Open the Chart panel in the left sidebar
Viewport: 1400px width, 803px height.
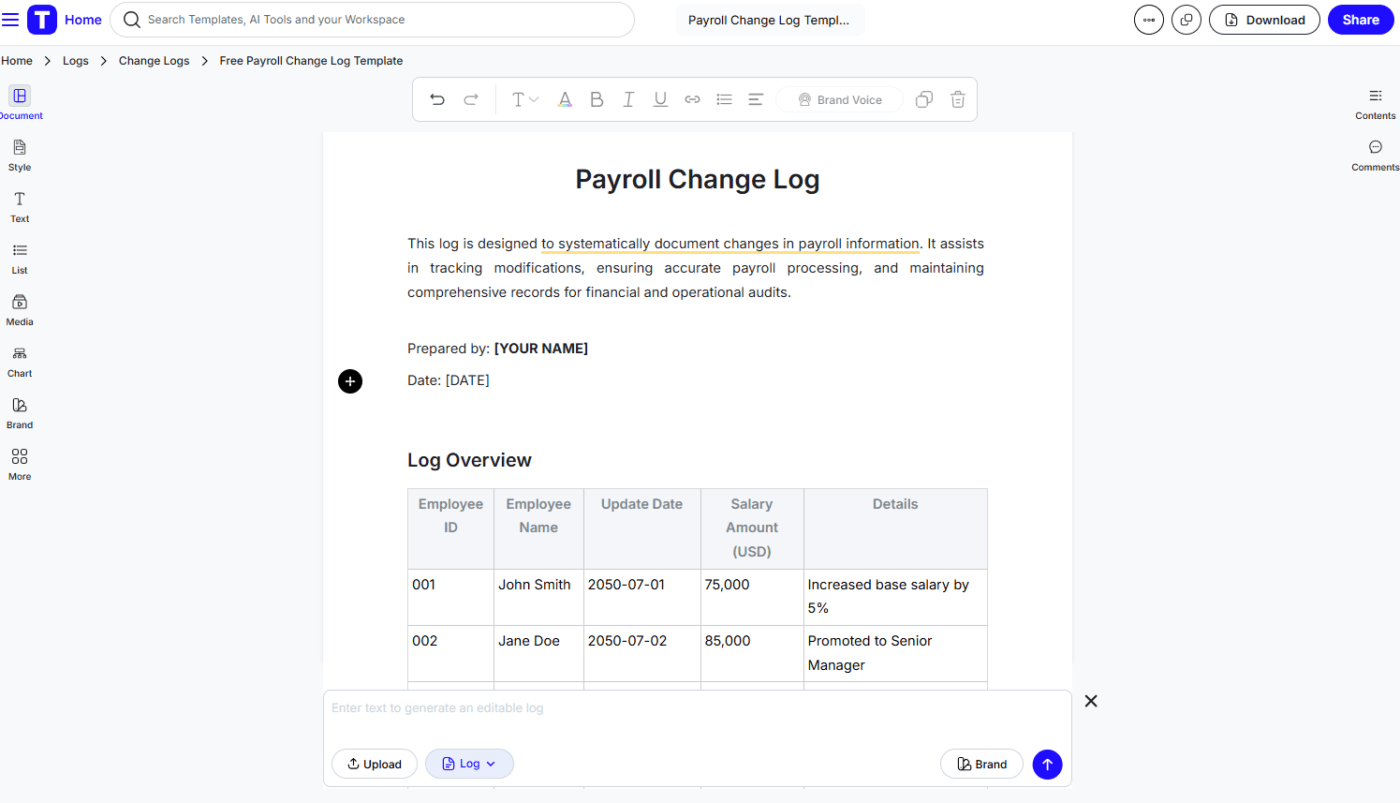(19, 360)
